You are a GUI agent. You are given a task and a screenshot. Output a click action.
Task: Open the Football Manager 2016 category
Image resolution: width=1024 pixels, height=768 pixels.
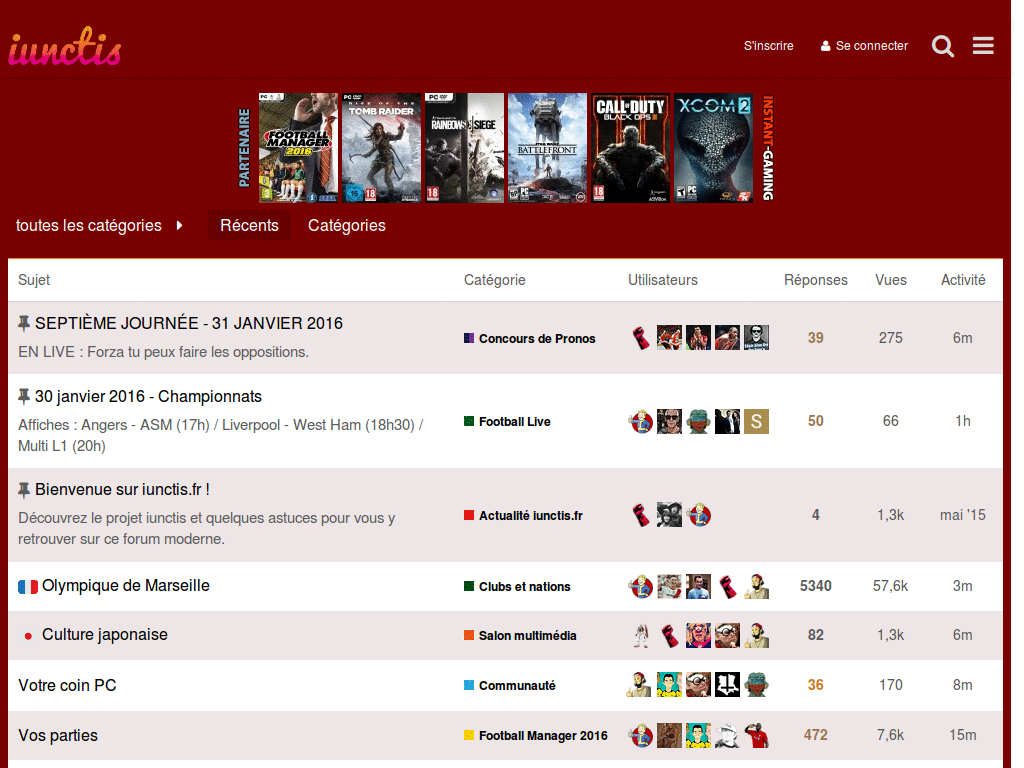point(536,735)
